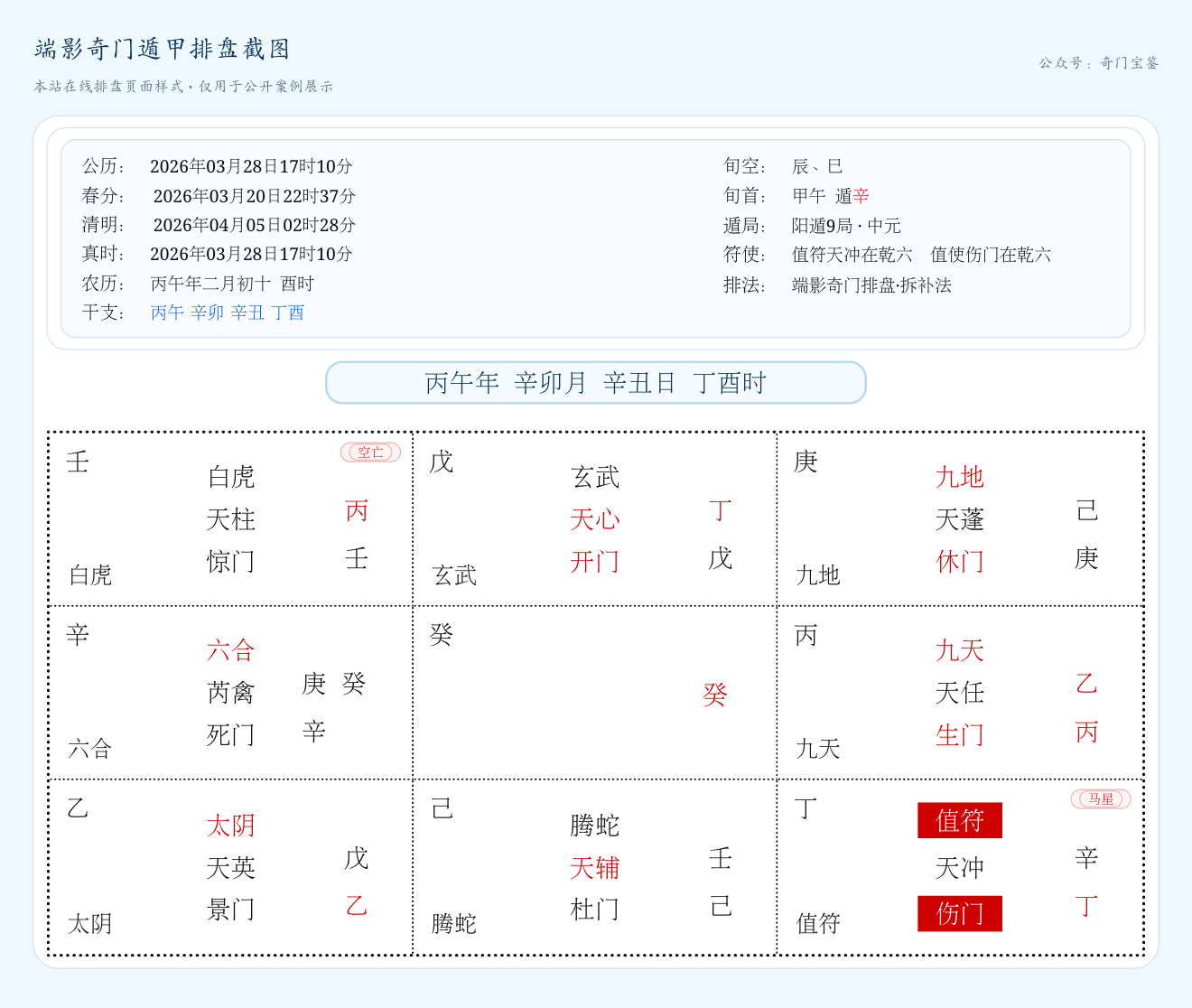The width and height of the screenshot is (1192, 1008).
Task: Select the 清明 time 2026年04月05日02时28分
Action: click(x=255, y=225)
